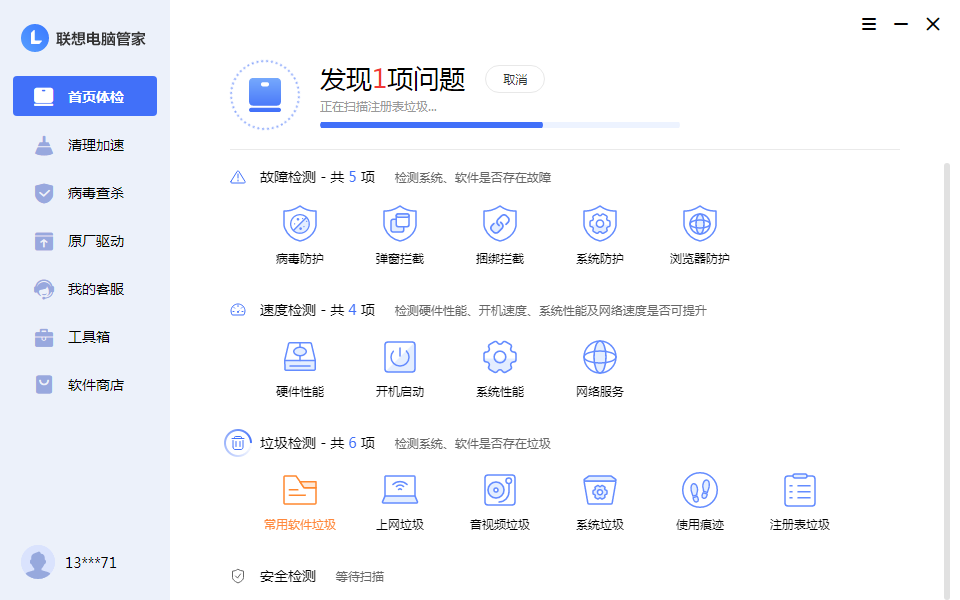Click the 正在扫描注册表垃圾 status text

(378, 107)
